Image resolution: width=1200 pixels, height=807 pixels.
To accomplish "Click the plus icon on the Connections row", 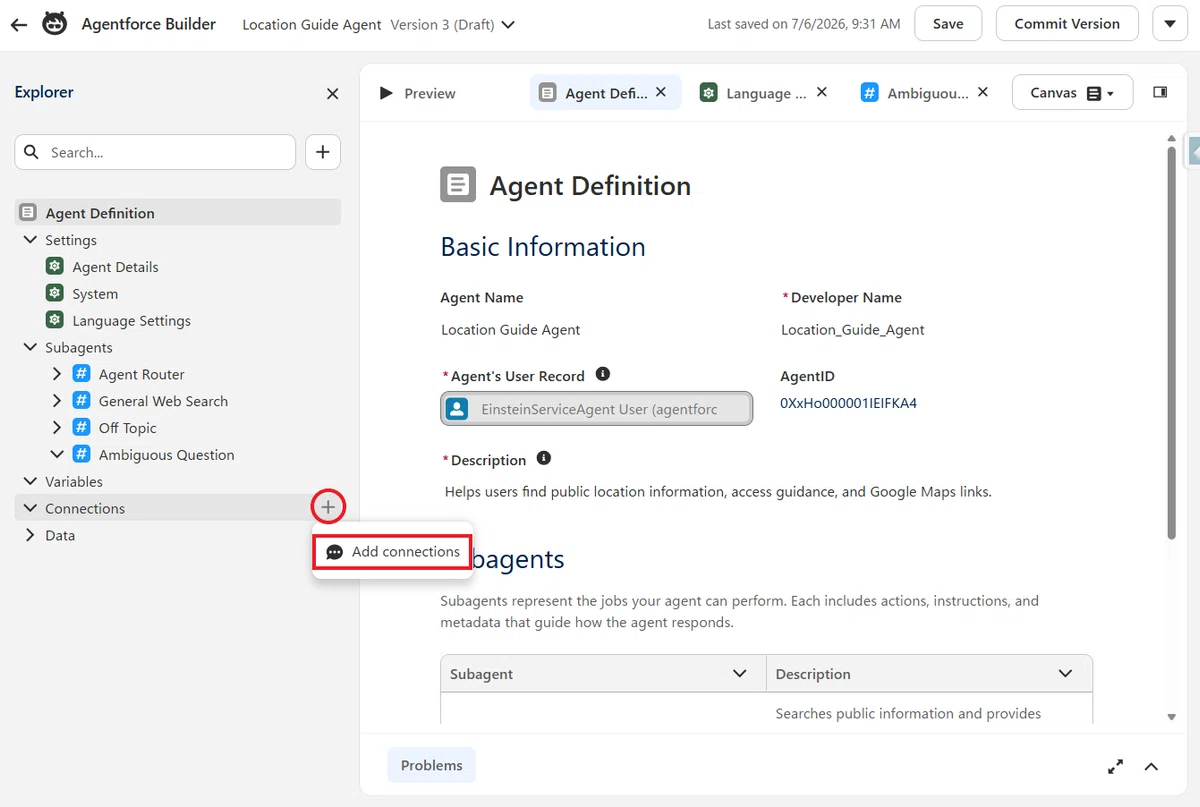I will click(328, 508).
